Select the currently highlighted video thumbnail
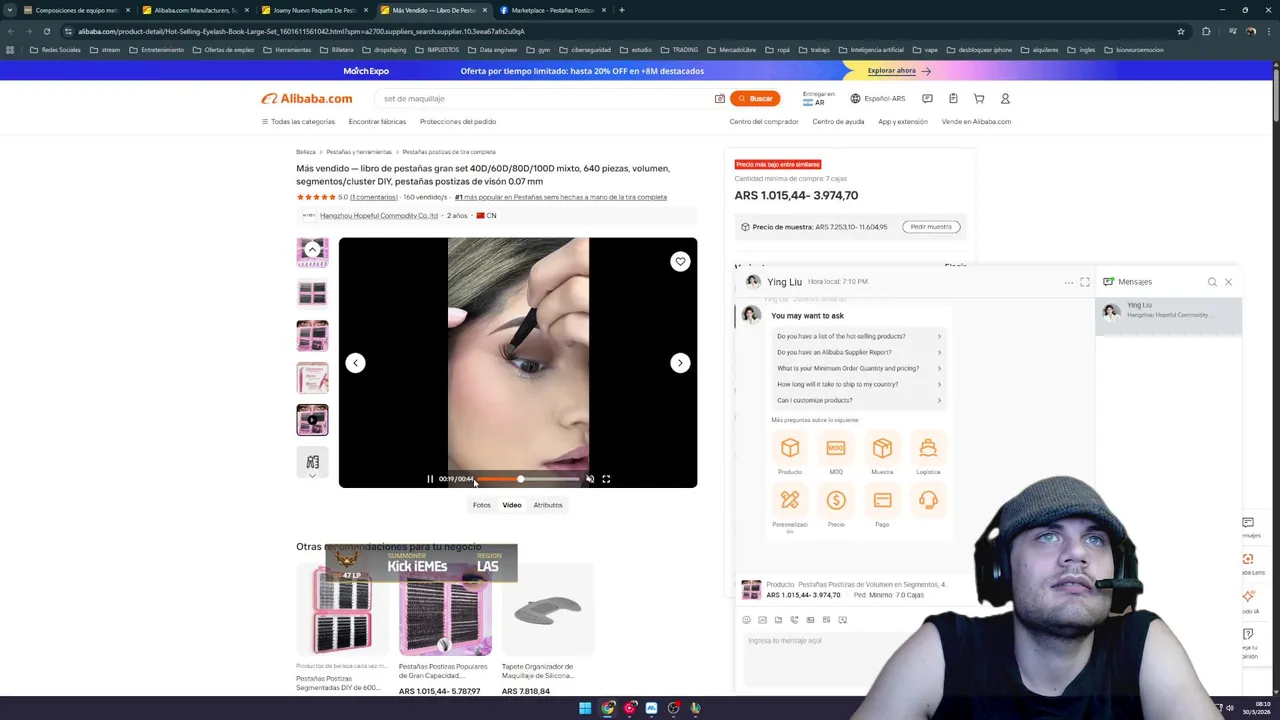 pos(312,420)
